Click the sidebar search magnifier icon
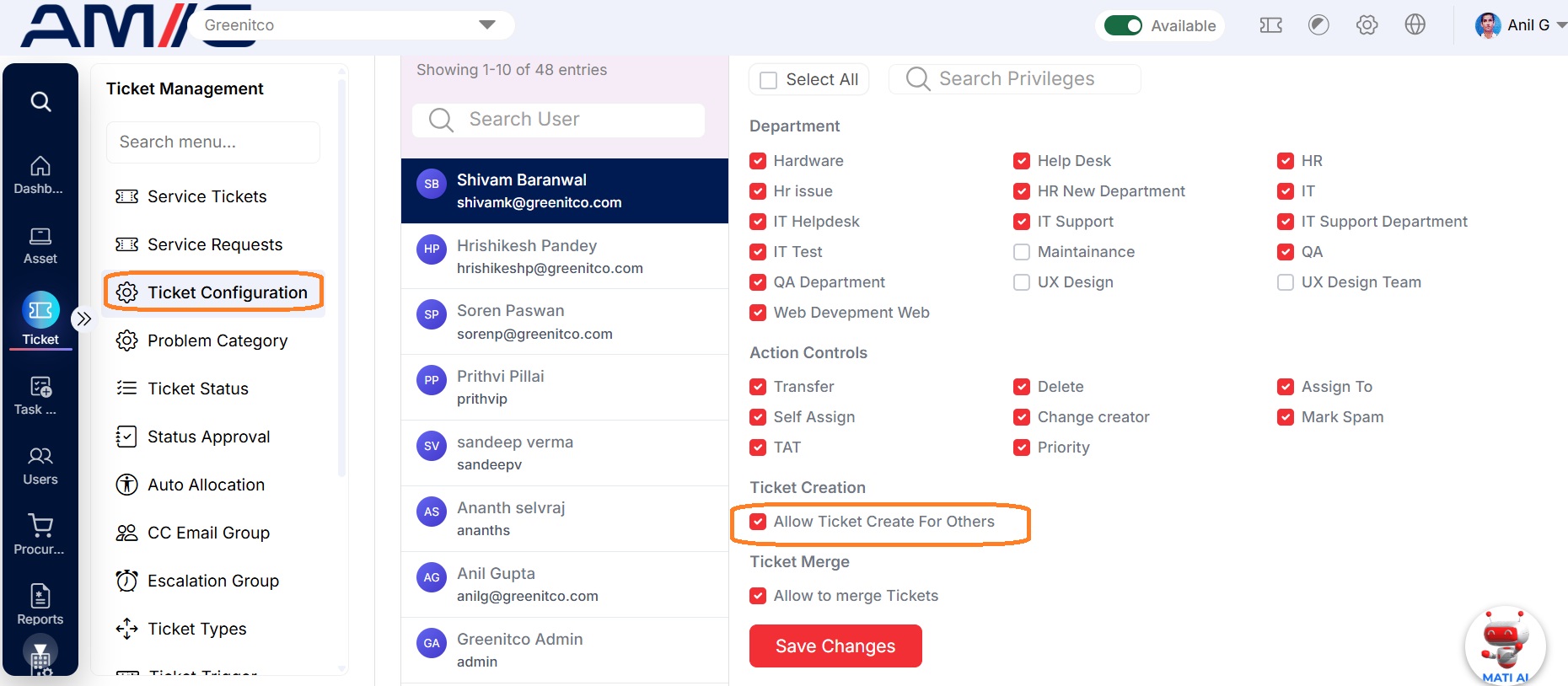 coord(40,102)
